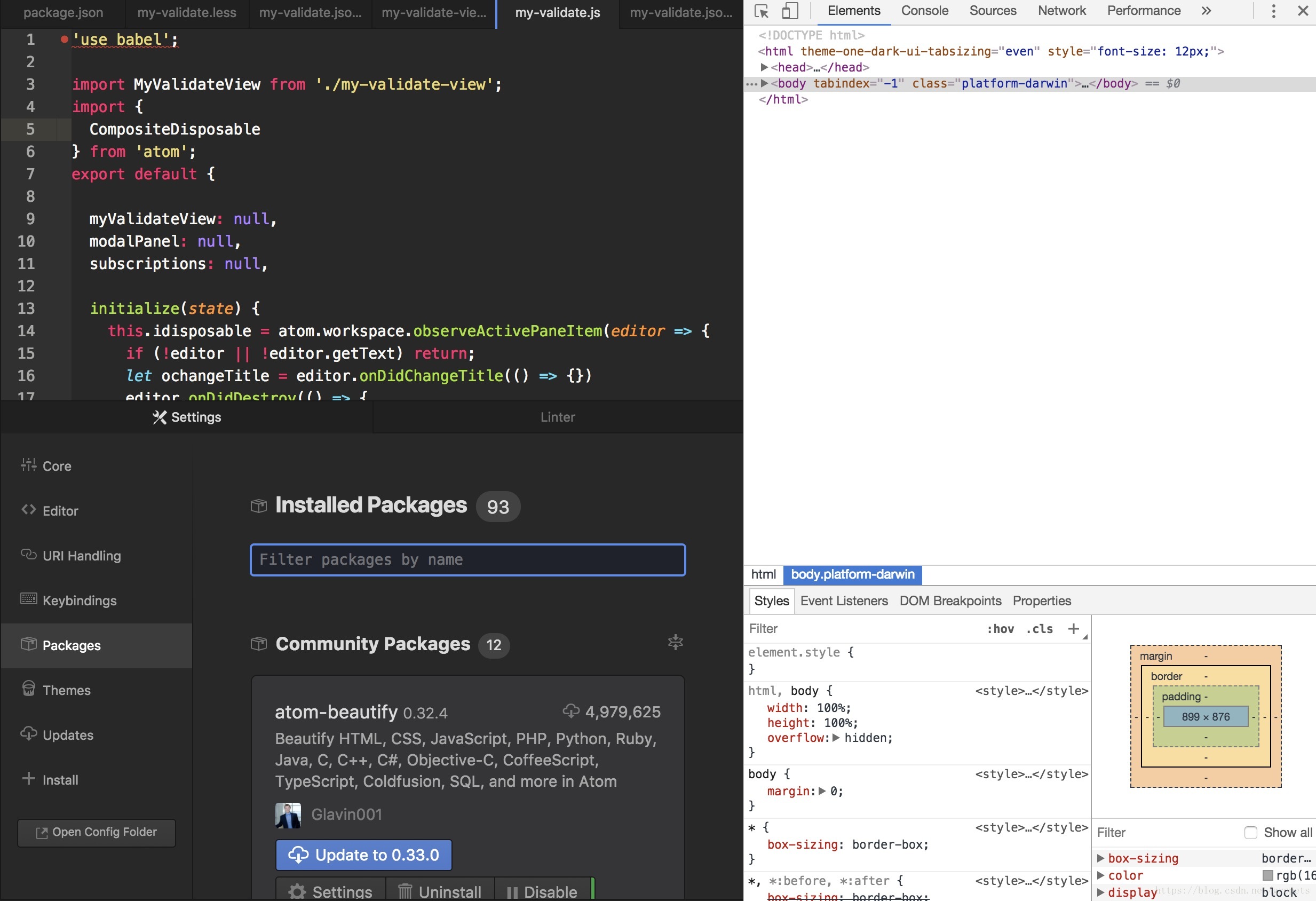
Task: Click Open Config Folder button
Action: [97, 833]
